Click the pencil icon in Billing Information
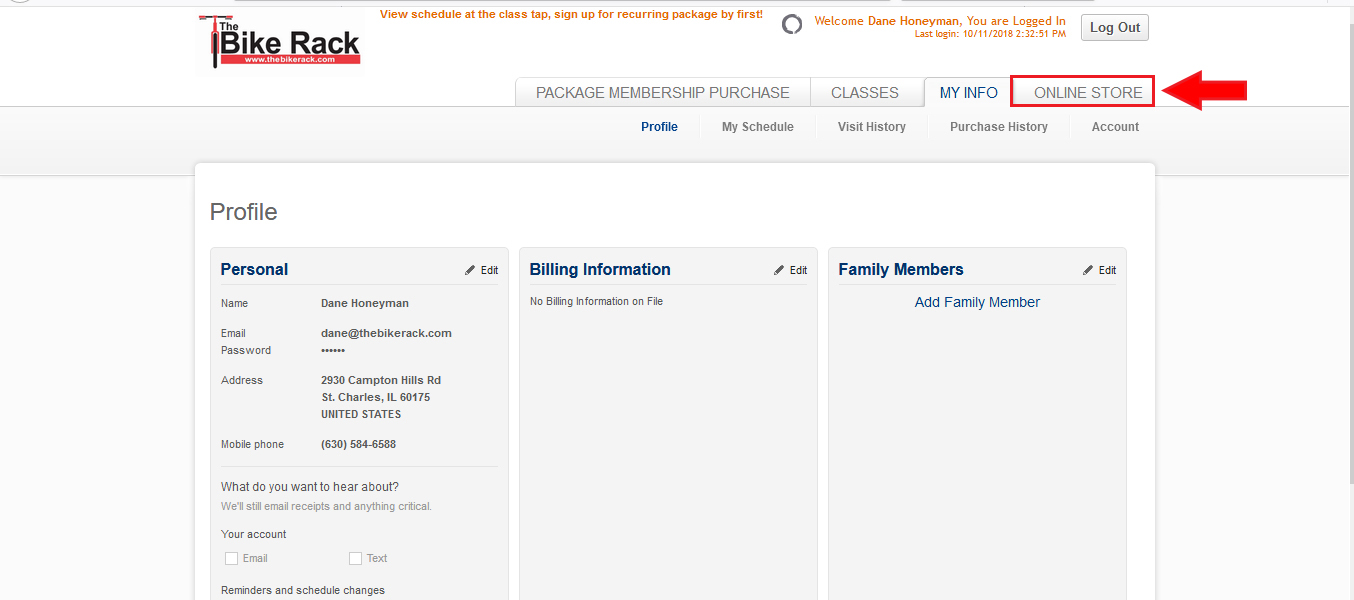Image resolution: width=1354 pixels, height=600 pixels. pos(779,270)
